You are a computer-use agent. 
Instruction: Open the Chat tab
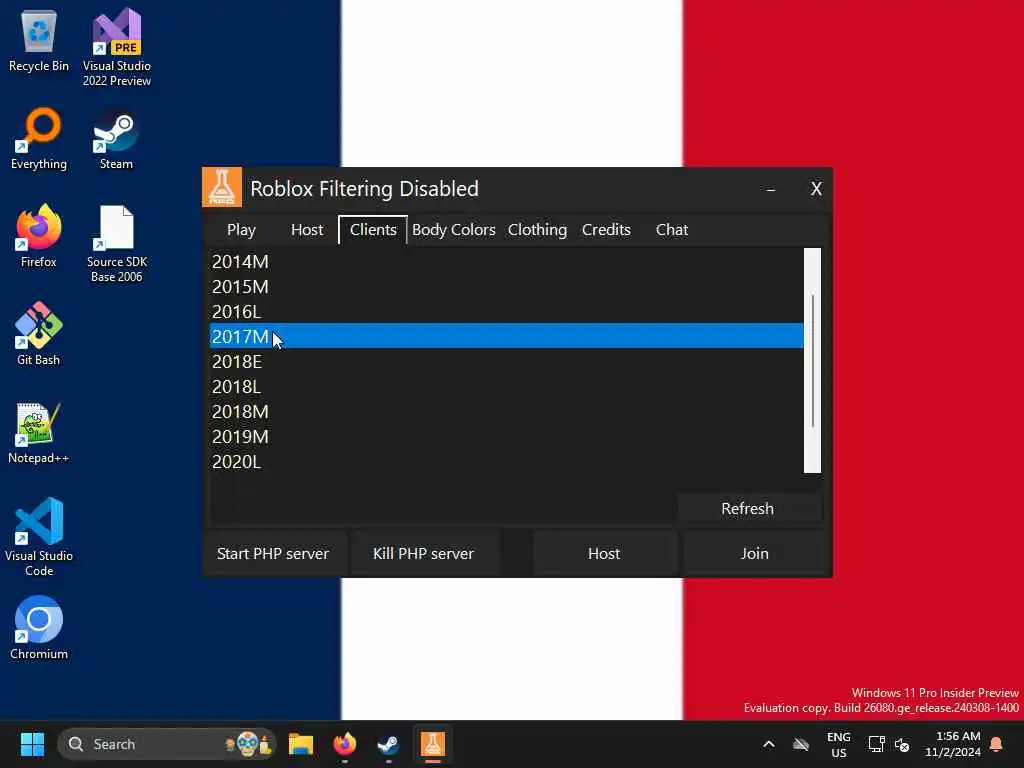[672, 230]
